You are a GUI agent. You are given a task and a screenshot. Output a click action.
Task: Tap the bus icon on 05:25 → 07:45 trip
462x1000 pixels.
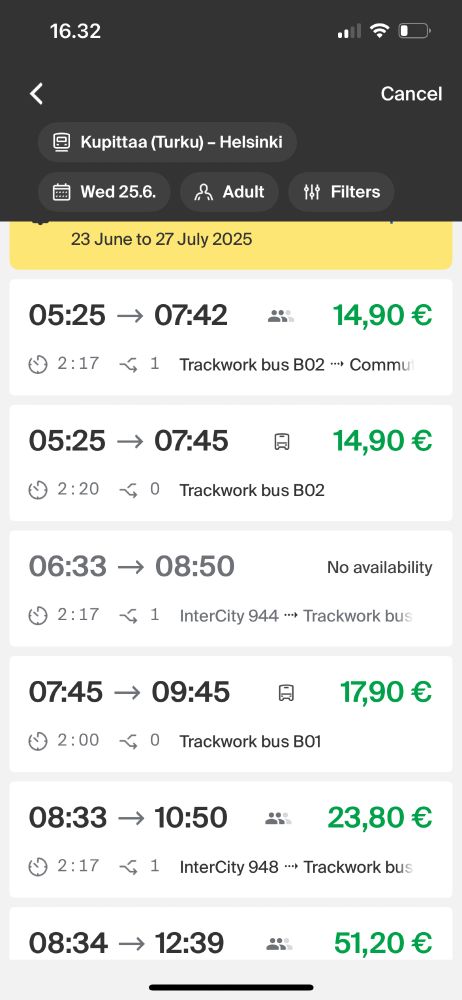[x=282, y=441]
